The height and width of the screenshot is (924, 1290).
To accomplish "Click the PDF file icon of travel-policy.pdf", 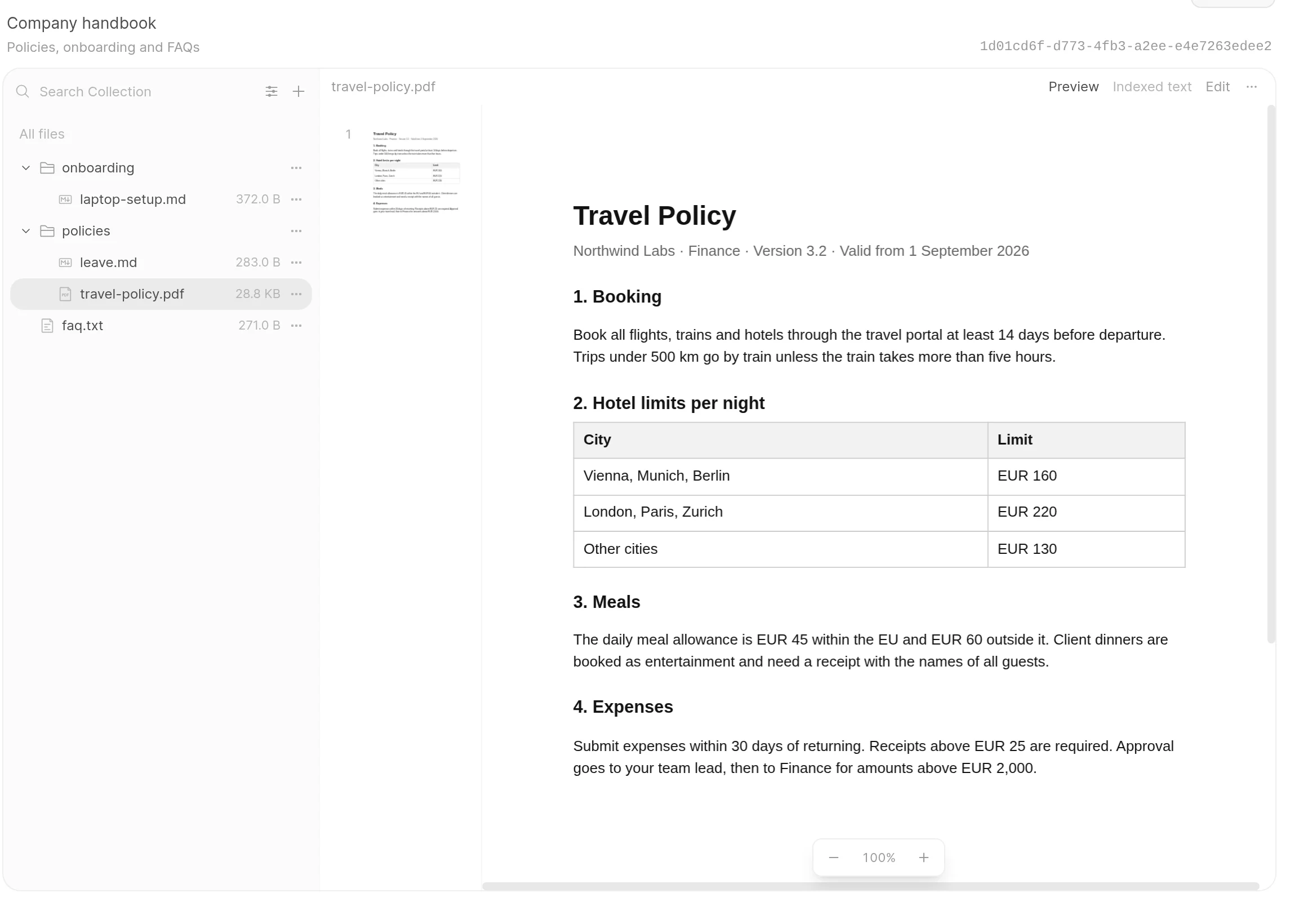I will coord(65,294).
